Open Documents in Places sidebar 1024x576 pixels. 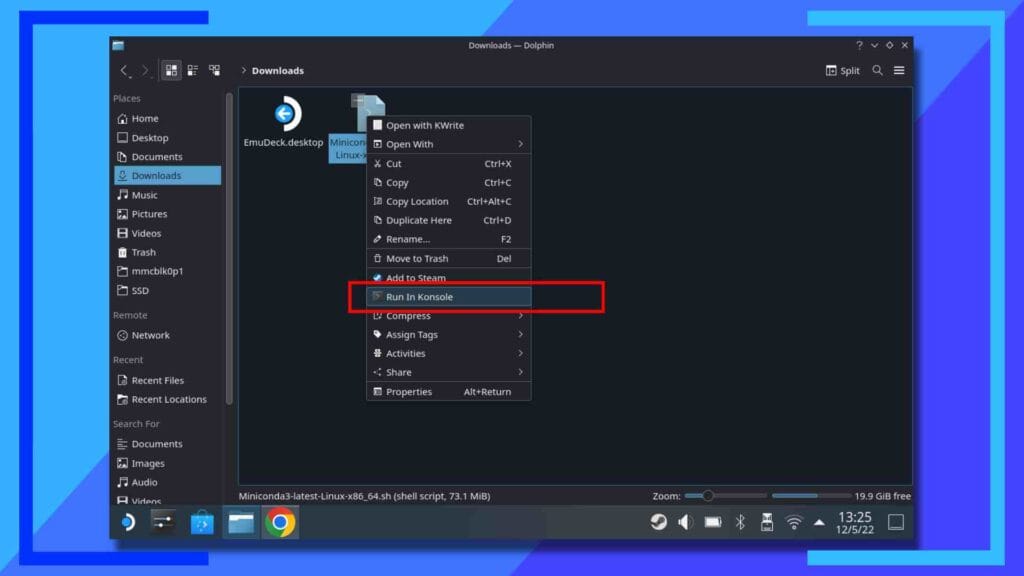(x=168, y=157)
